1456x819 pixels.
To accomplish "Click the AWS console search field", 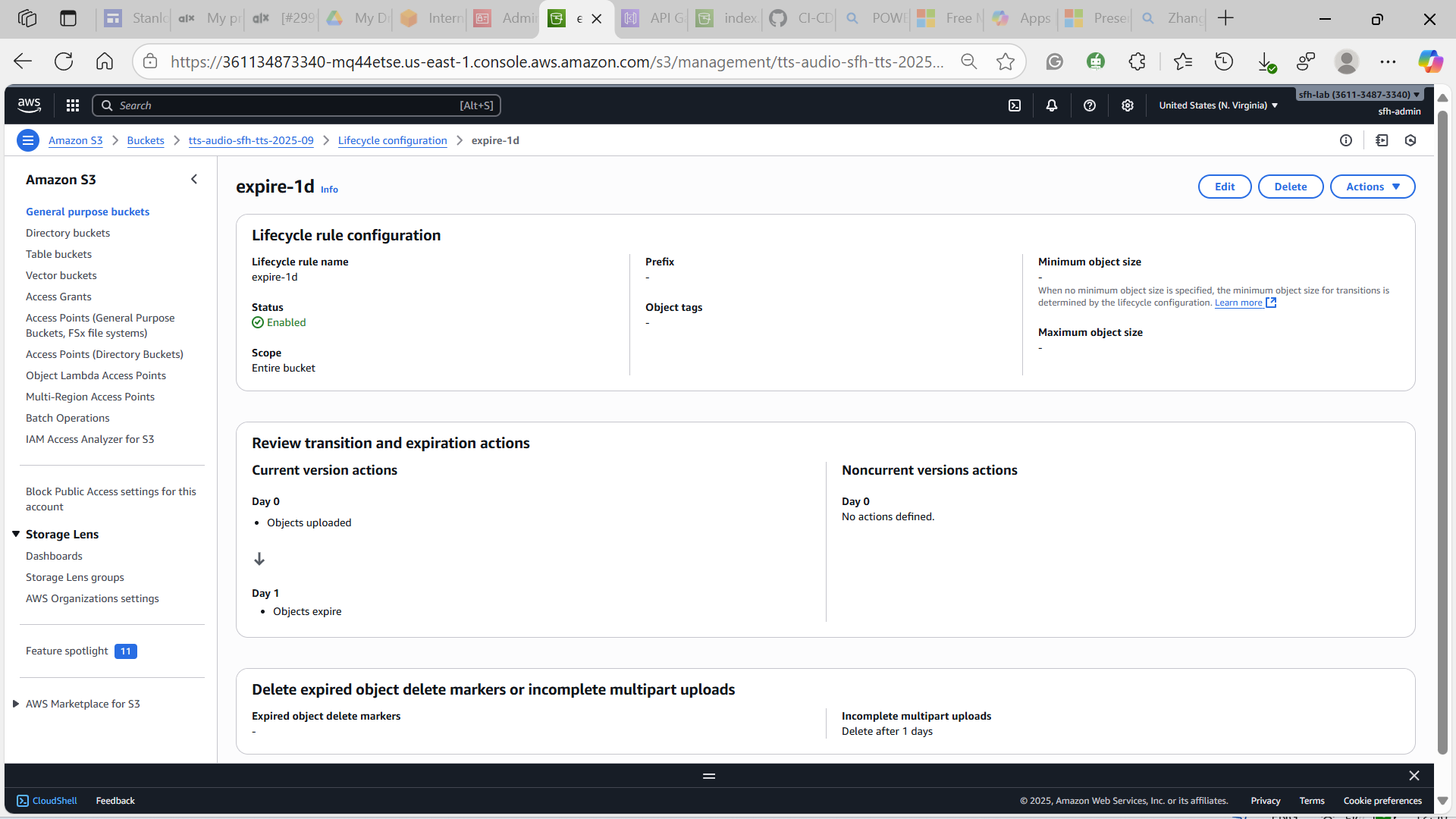I will point(297,105).
